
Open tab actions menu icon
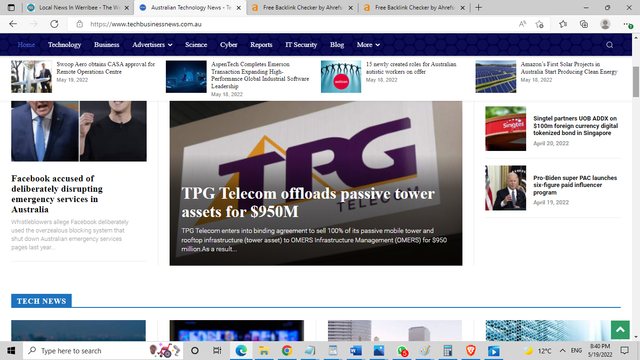click(11, 7)
